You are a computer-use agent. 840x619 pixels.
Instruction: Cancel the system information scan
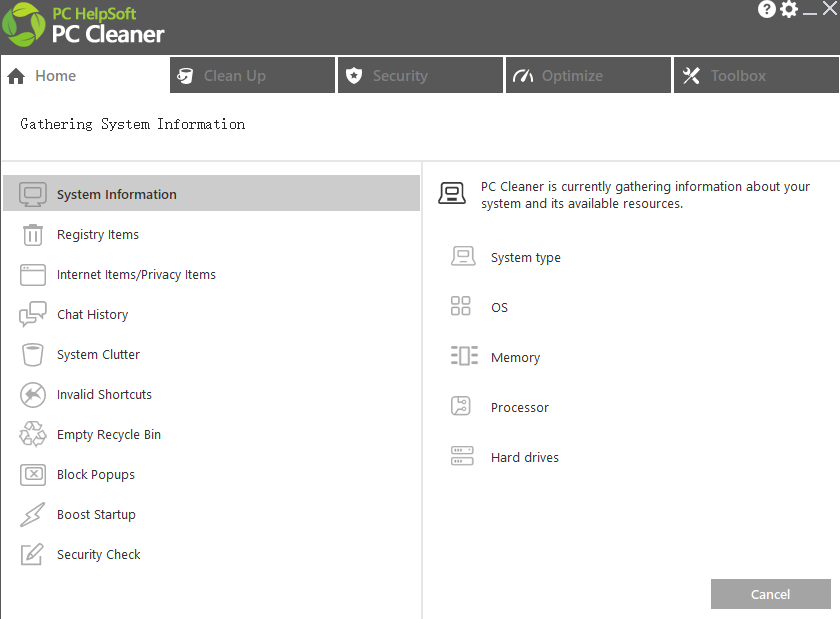point(770,594)
